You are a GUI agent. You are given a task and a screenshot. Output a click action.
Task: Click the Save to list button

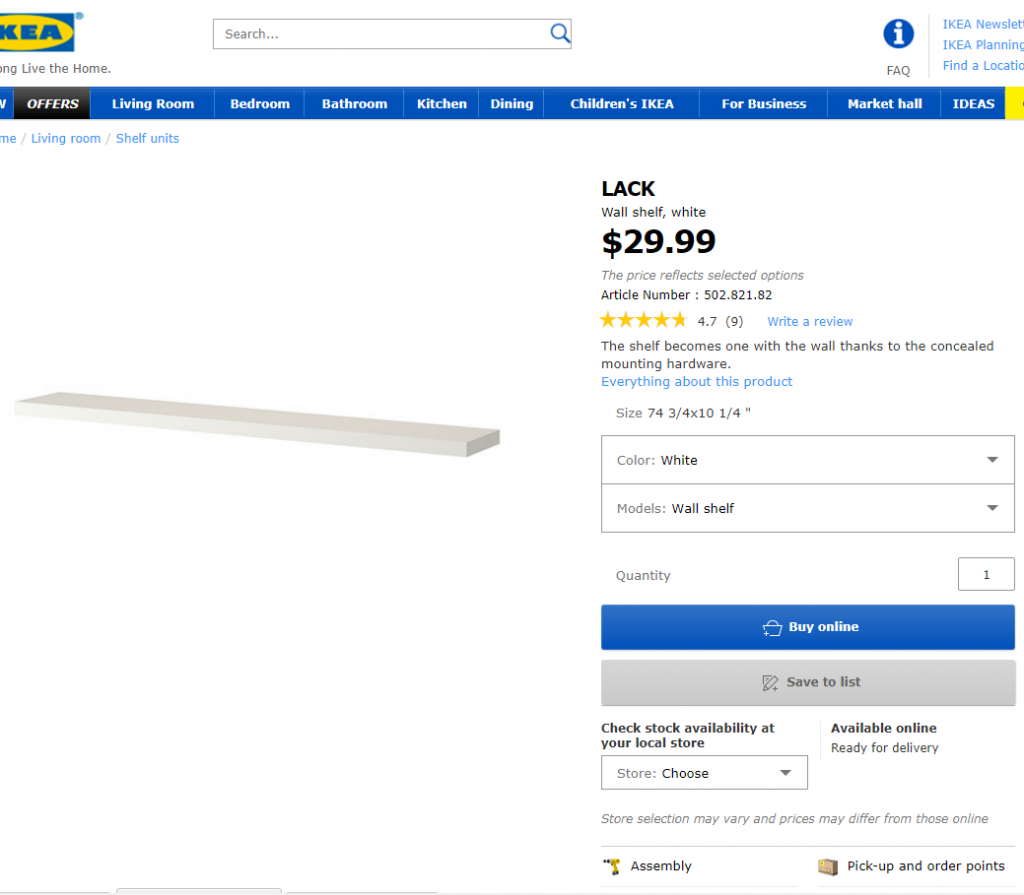pos(807,682)
